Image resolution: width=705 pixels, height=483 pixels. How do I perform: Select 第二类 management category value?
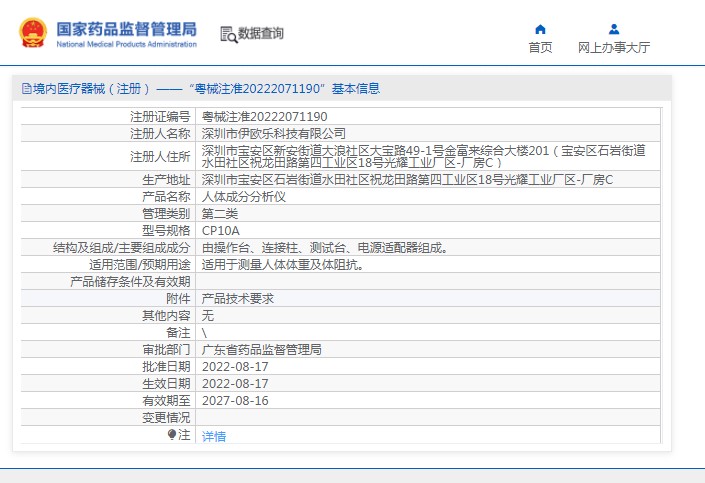coord(220,214)
